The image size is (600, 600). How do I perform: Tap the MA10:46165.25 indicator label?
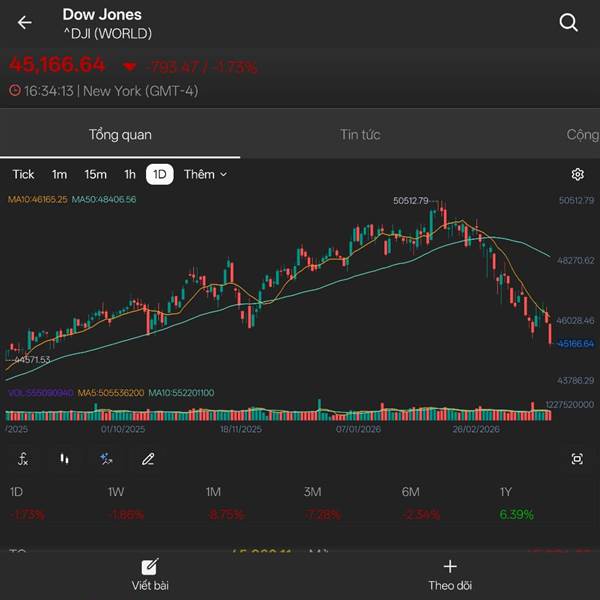pos(38,199)
